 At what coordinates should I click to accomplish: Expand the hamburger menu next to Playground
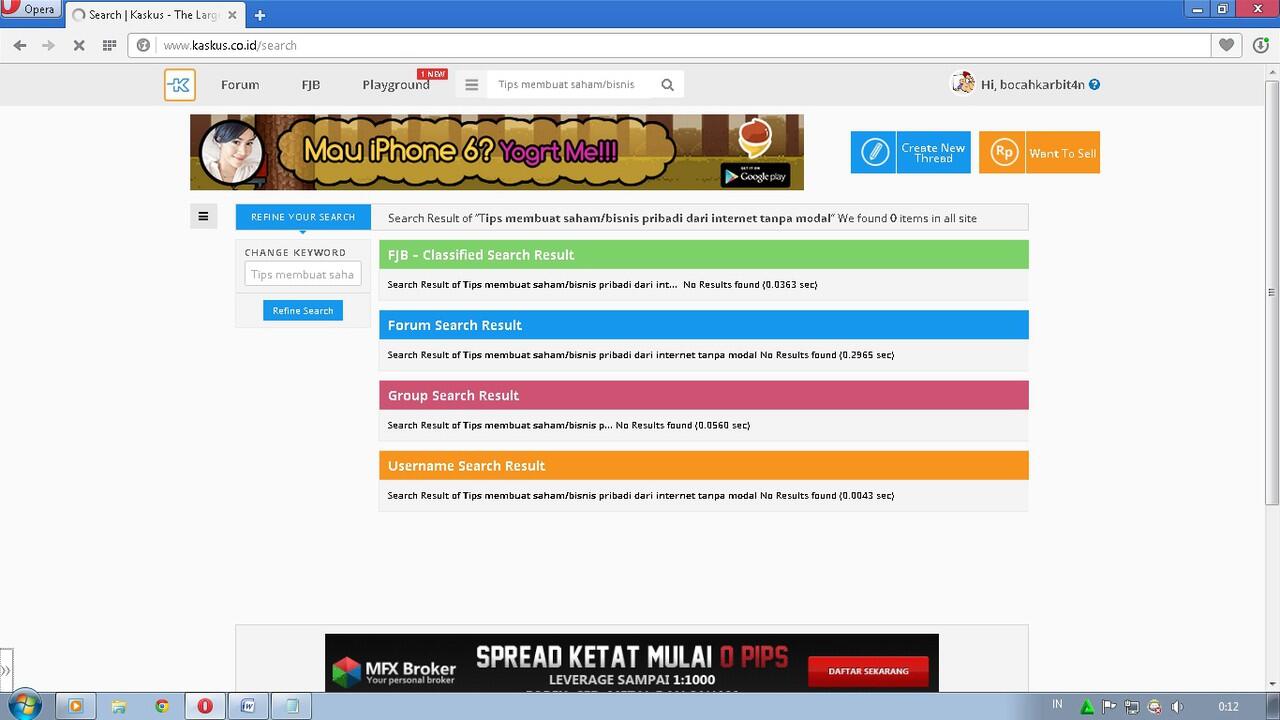click(x=472, y=85)
